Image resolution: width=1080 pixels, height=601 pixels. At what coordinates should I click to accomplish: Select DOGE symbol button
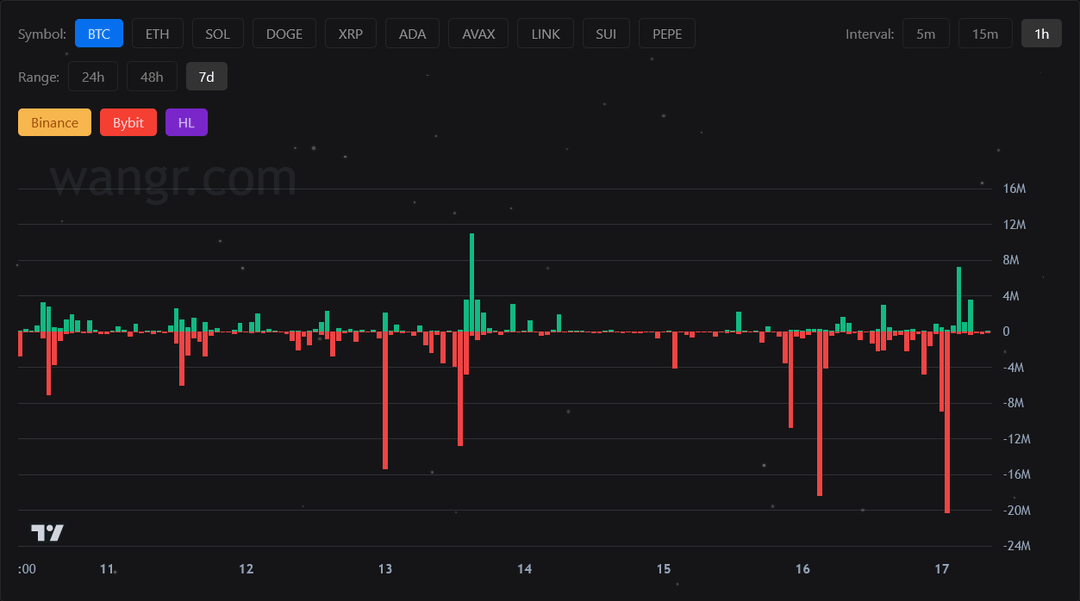(284, 34)
